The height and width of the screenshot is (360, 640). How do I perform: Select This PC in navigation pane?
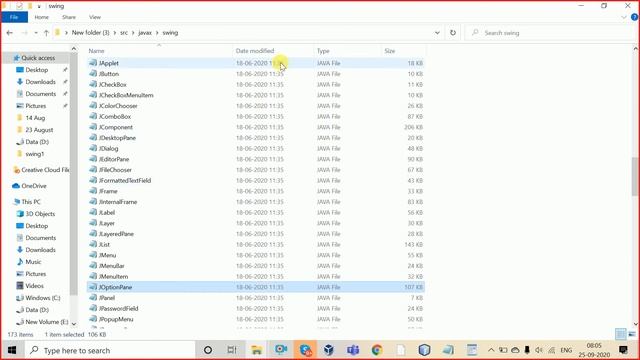(31, 202)
